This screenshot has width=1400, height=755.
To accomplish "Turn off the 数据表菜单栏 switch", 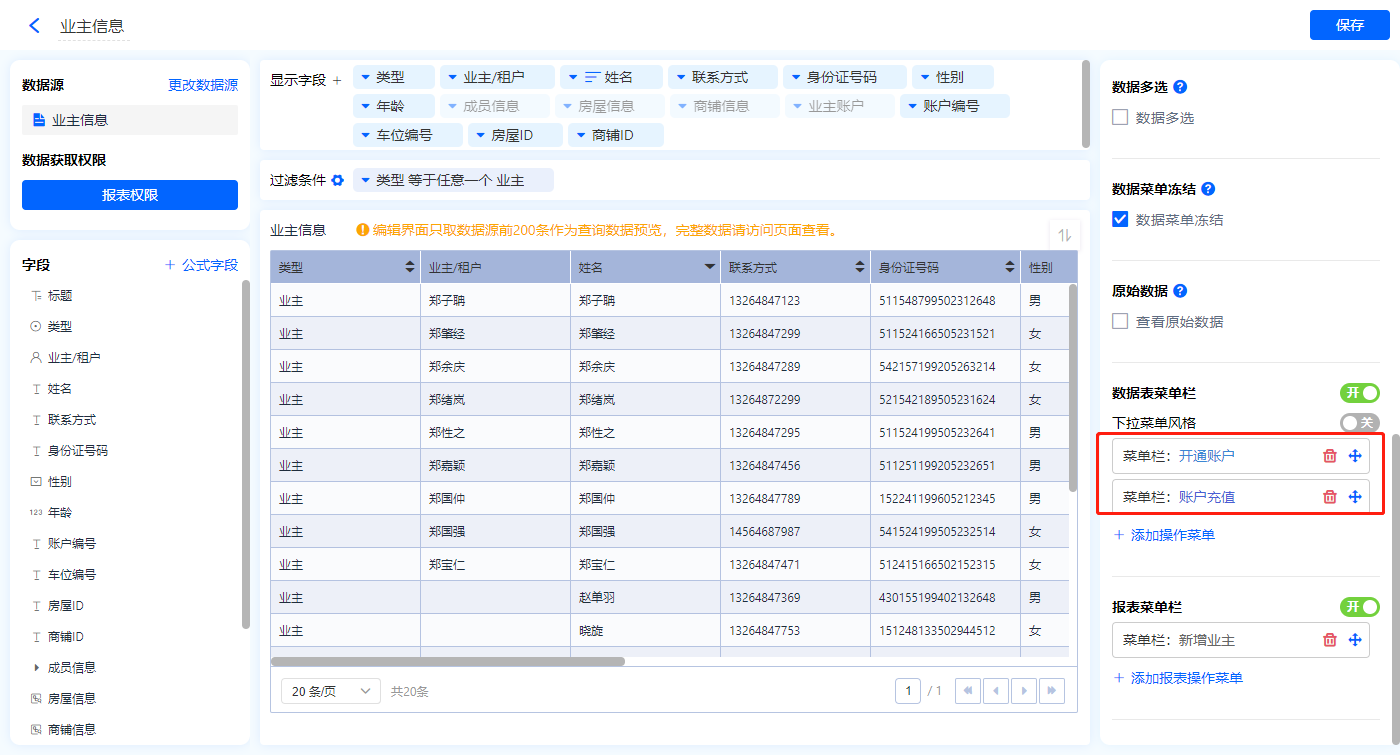I will click(x=1359, y=393).
